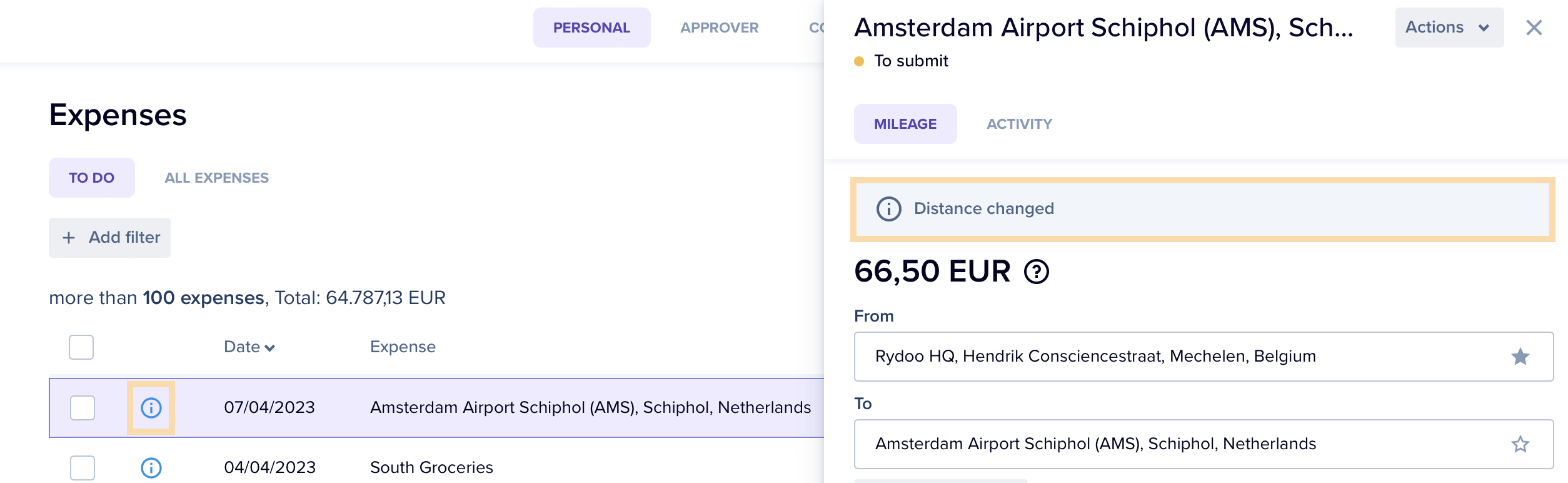Click the info icon beside South Groceries
This screenshot has width=1568, height=483.
(x=151, y=467)
